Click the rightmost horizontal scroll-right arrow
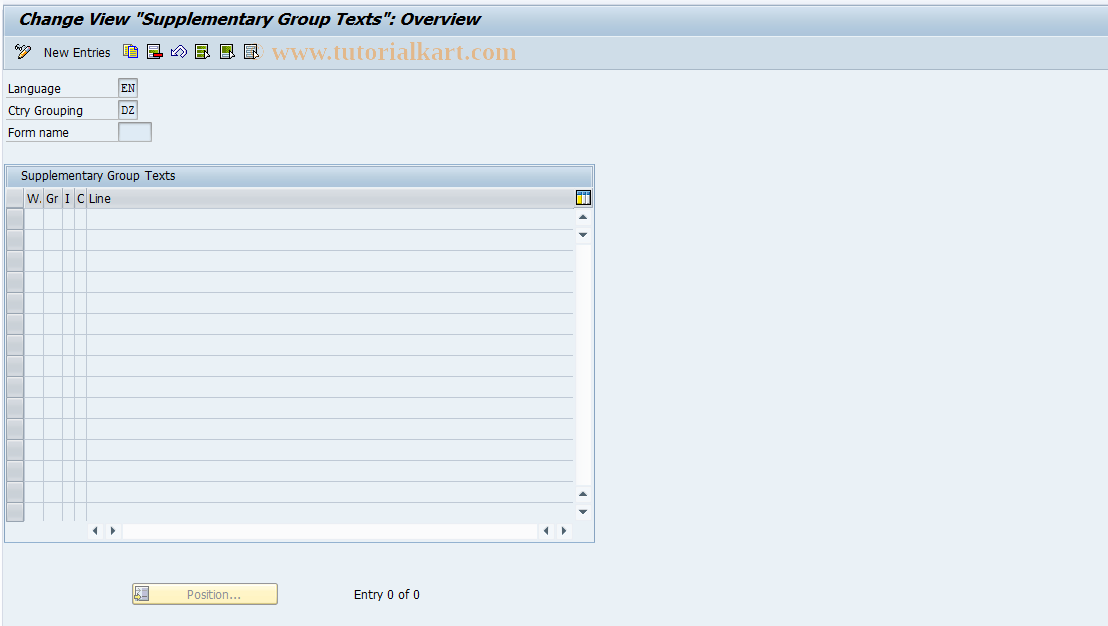The width and height of the screenshot is (1108, 626). click(564, 531)
